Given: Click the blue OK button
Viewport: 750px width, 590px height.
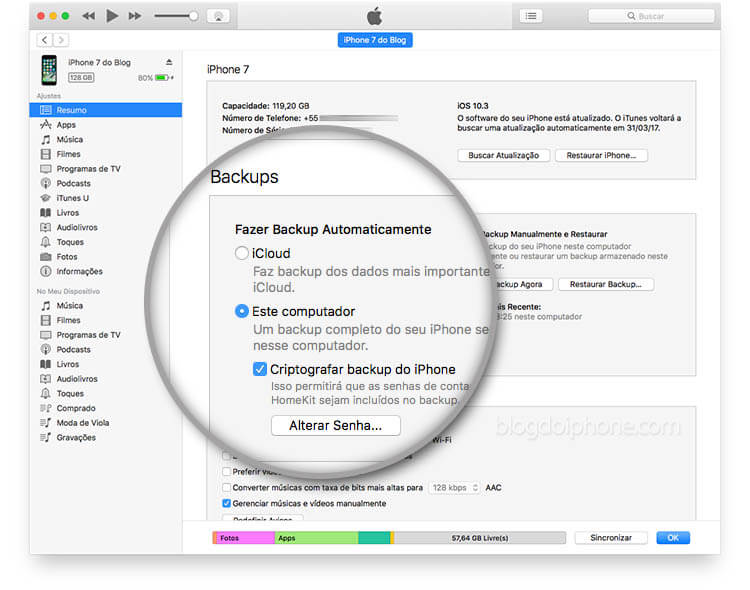Looking at the screenshot, I should click(x=673, y=538).
